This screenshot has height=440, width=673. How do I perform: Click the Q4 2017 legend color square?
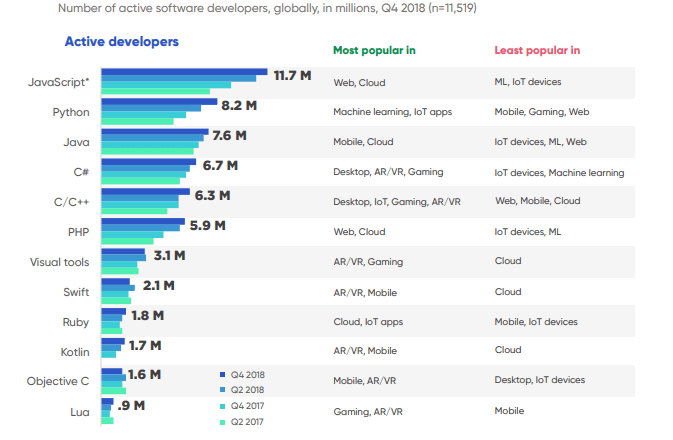222,406
